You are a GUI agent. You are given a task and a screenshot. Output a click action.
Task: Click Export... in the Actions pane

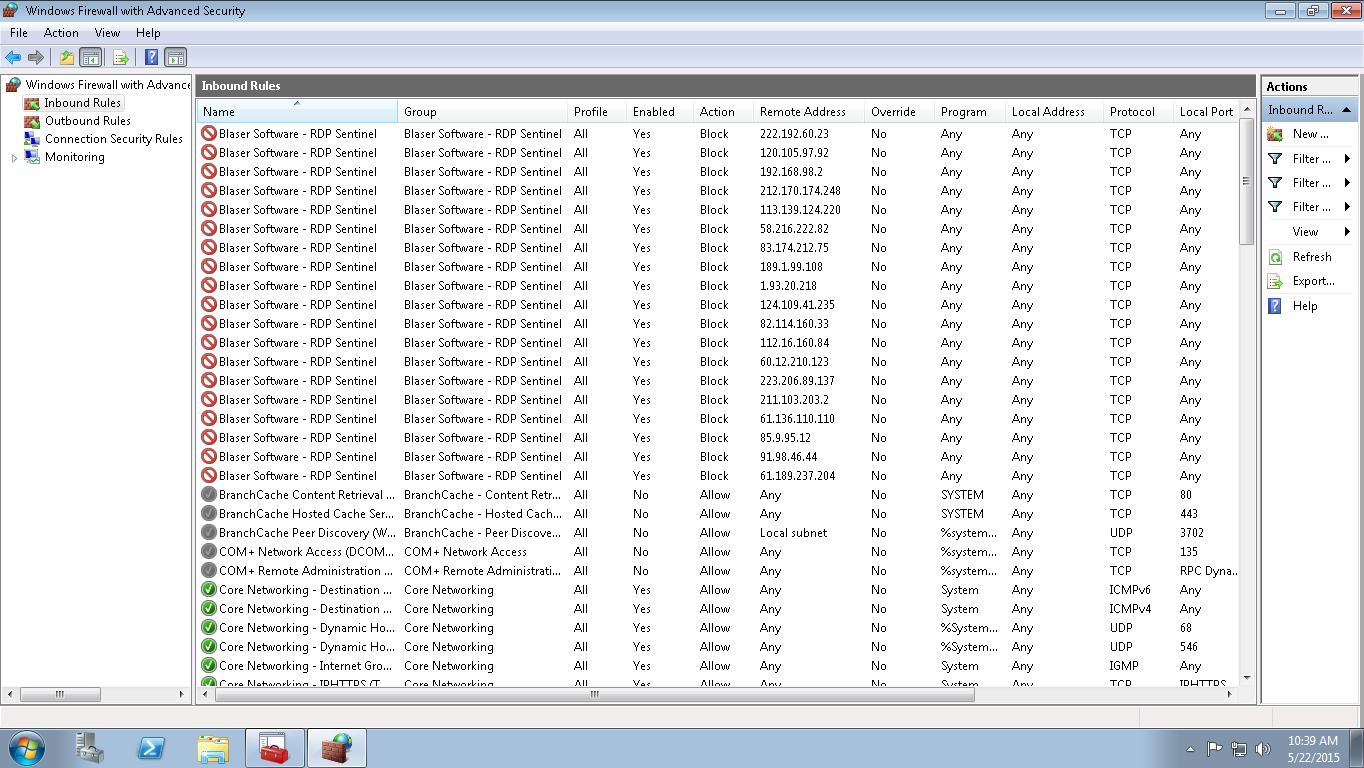1313,281
